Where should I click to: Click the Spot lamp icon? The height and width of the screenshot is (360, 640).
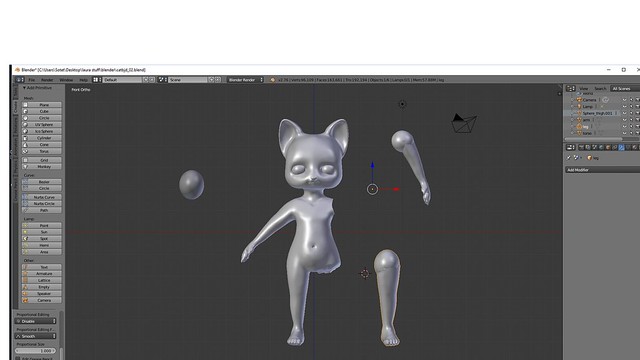coord(25,238)
